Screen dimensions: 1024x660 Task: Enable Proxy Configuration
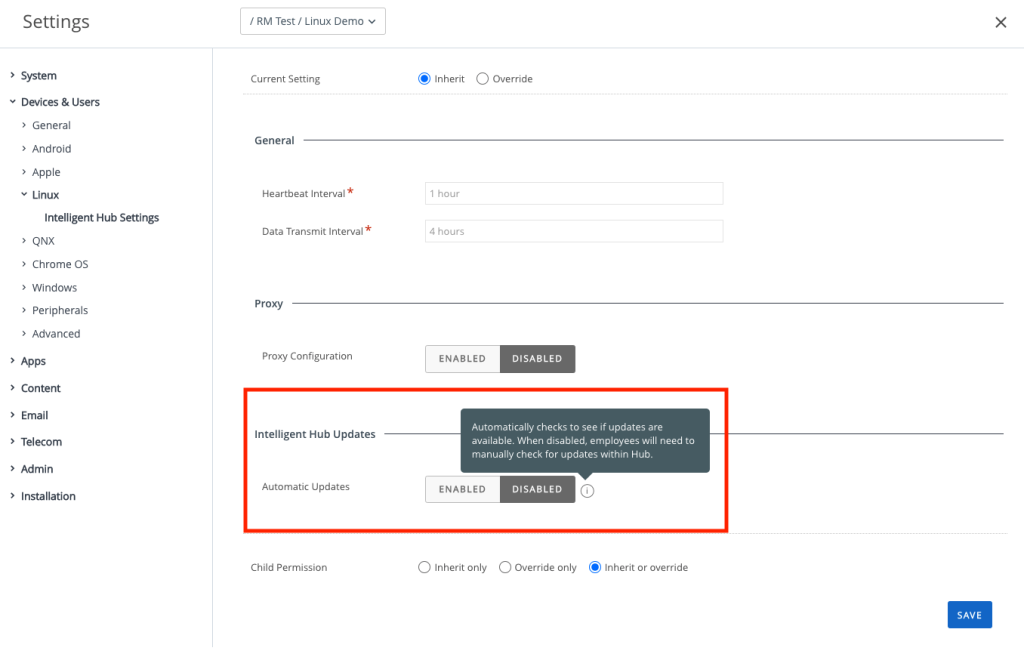click(462, 359)
